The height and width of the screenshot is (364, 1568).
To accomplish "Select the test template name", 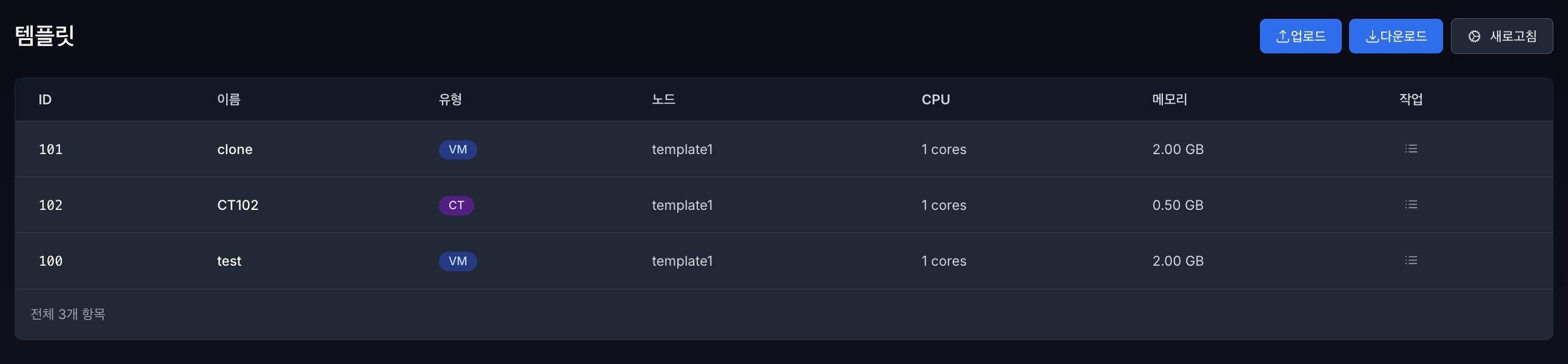I will coord(229,261).
